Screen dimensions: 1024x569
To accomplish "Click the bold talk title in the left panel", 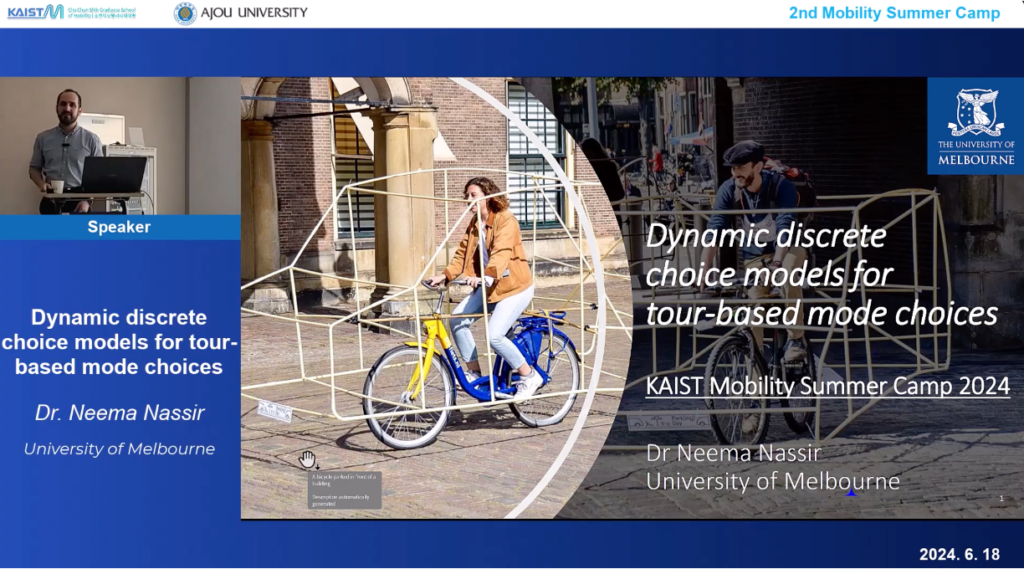I will [119, 342].
